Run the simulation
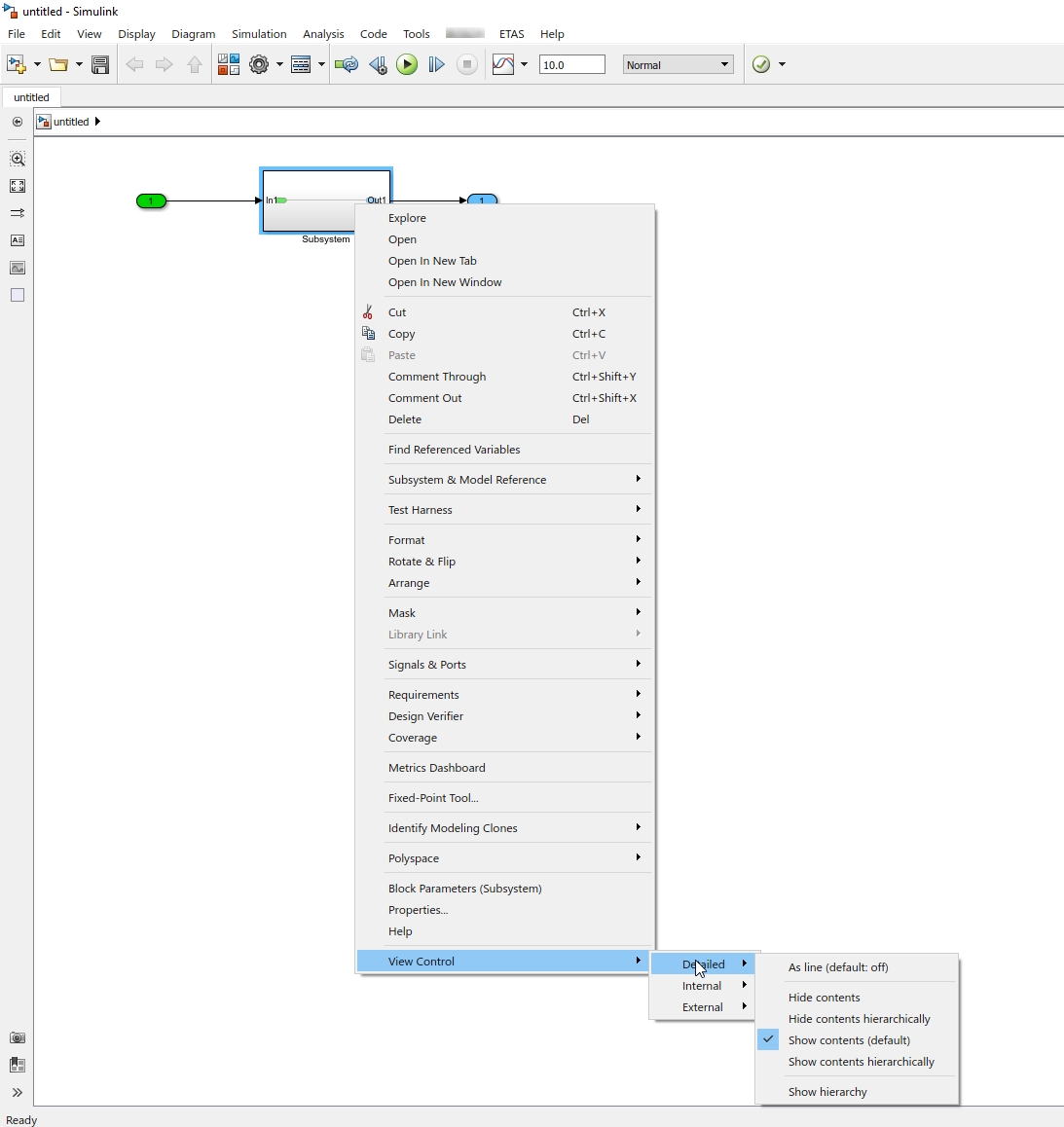The height and width of the screenshot is (1127, 1064). (x=408, y=64)
